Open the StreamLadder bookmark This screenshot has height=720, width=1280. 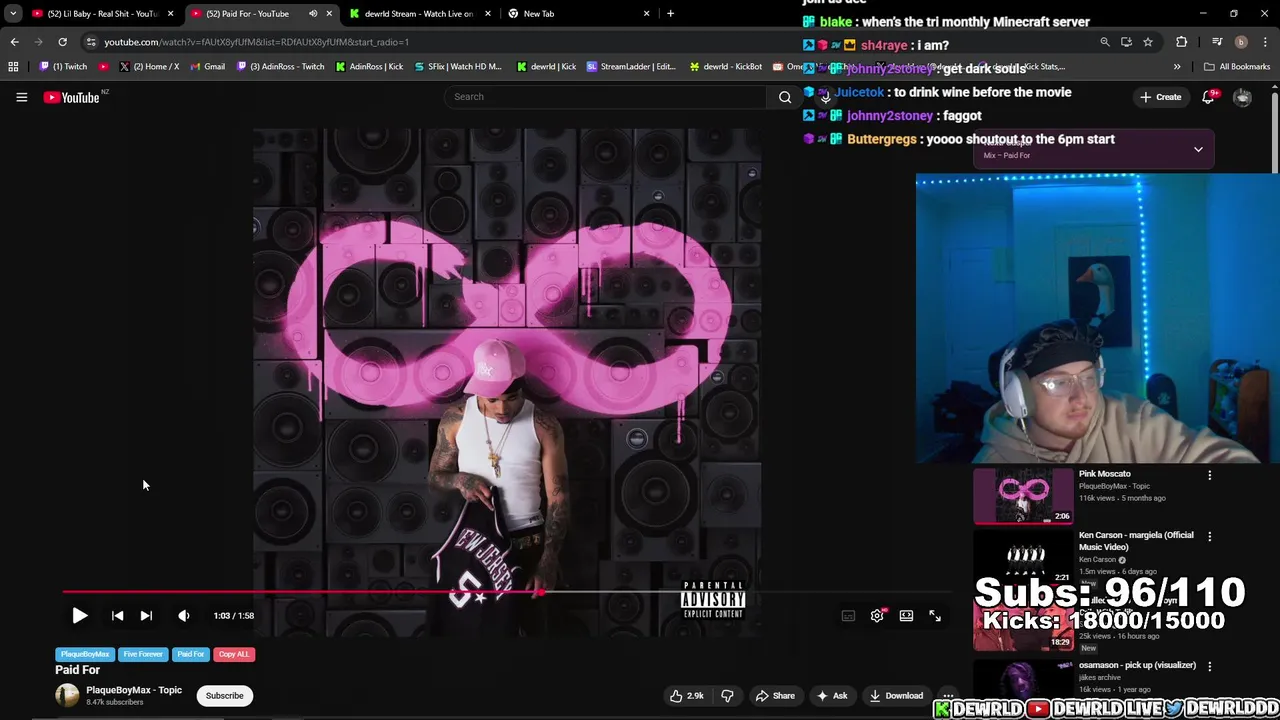632,67
